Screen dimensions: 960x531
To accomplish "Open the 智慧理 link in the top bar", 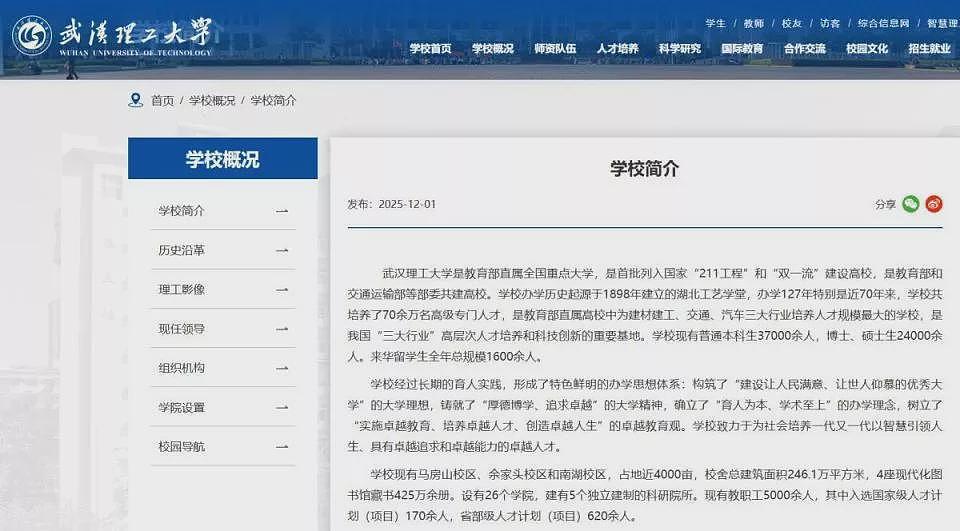I will (943, 23).
